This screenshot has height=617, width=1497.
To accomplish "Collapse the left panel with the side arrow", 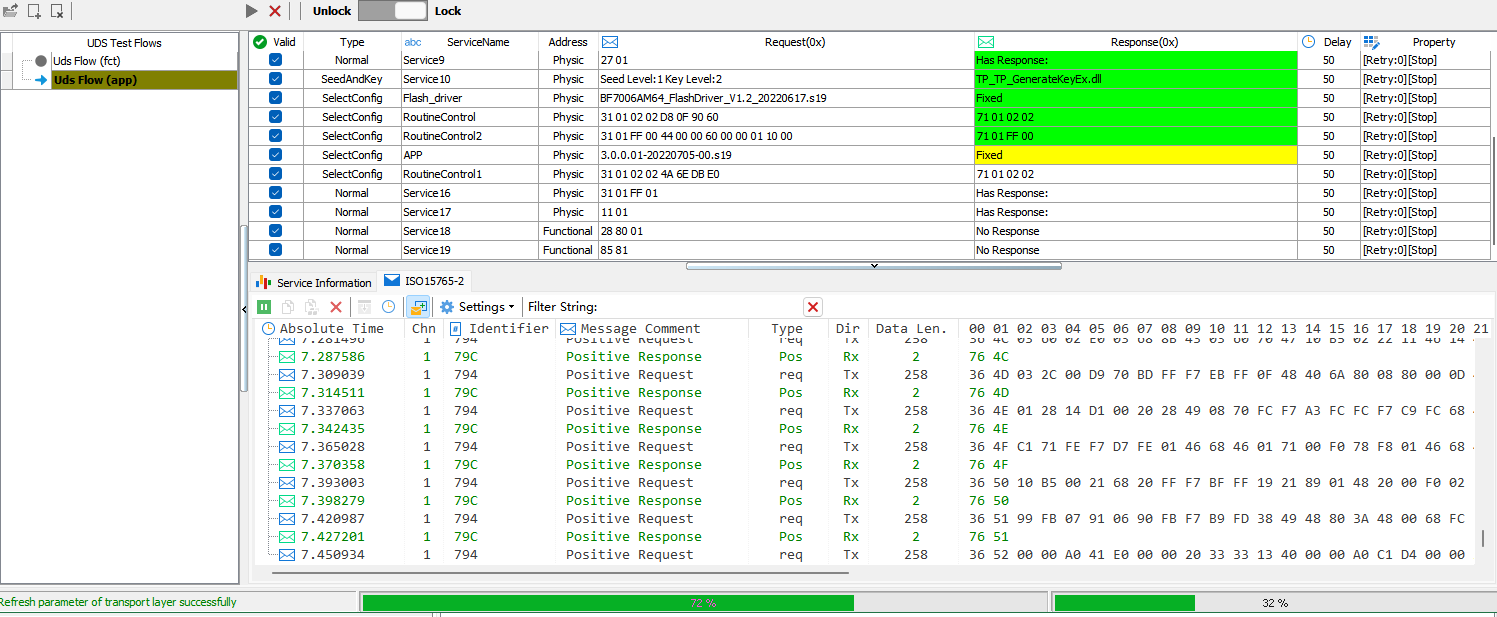I will [245, 309].
